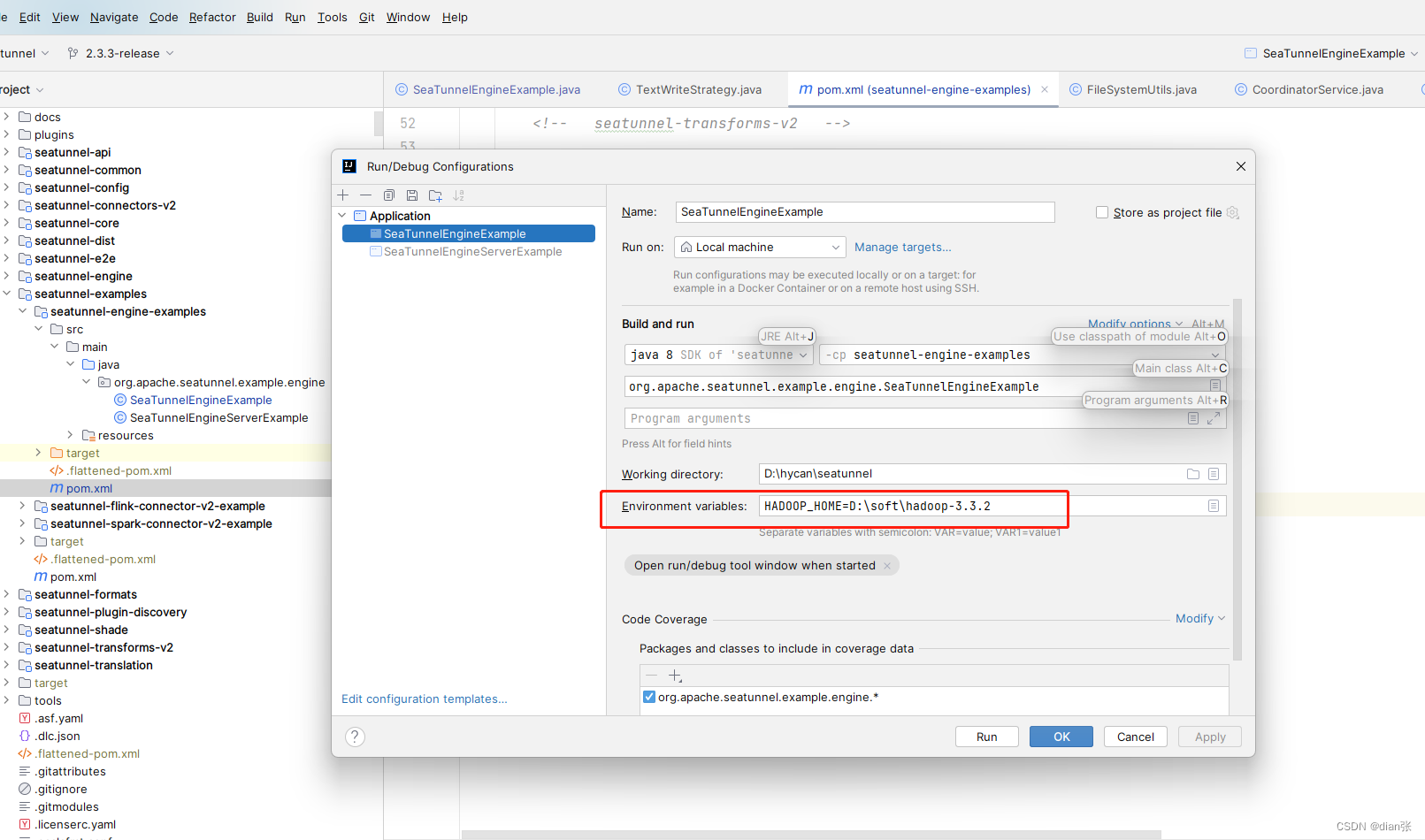Open the help question mark button
Screen dimensions: 1425x840
355,737
